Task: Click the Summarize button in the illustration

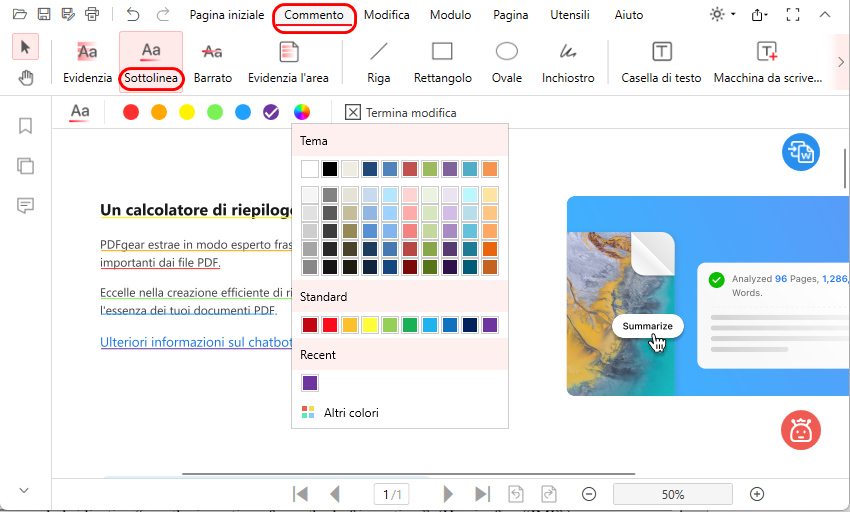Action: [x=647, y=326]
